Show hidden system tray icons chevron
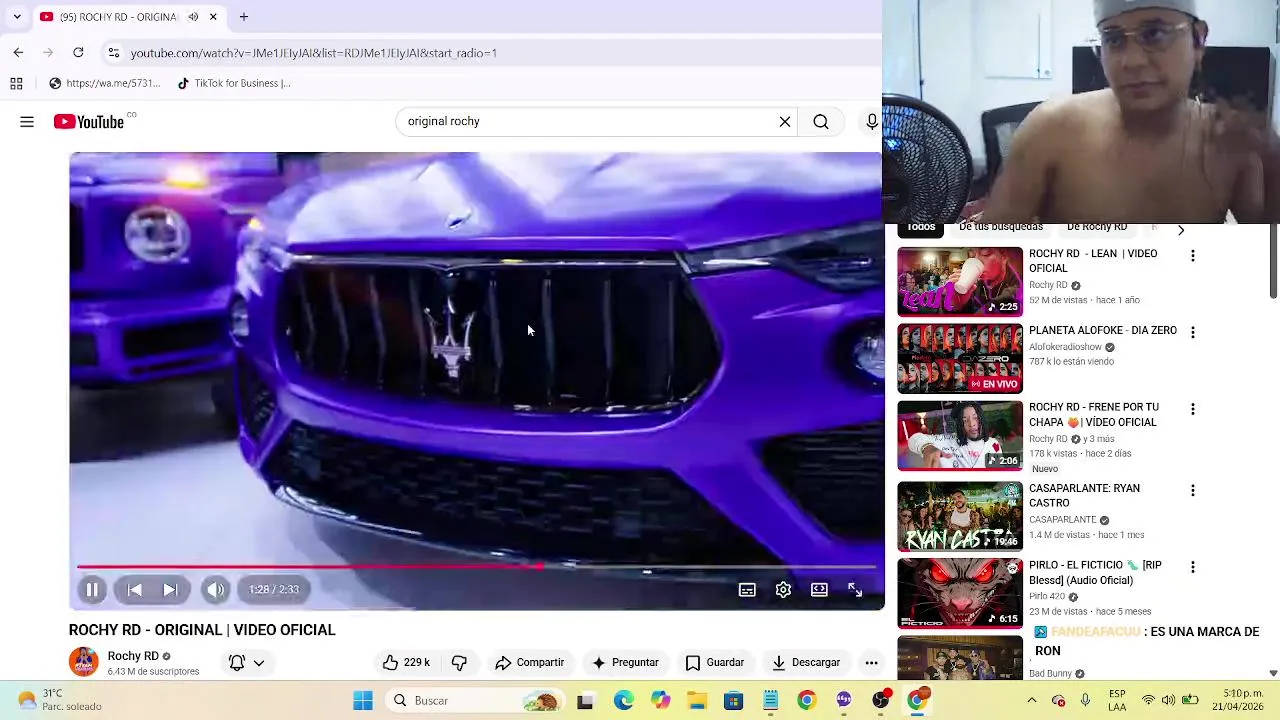 tap(1032, 700)
